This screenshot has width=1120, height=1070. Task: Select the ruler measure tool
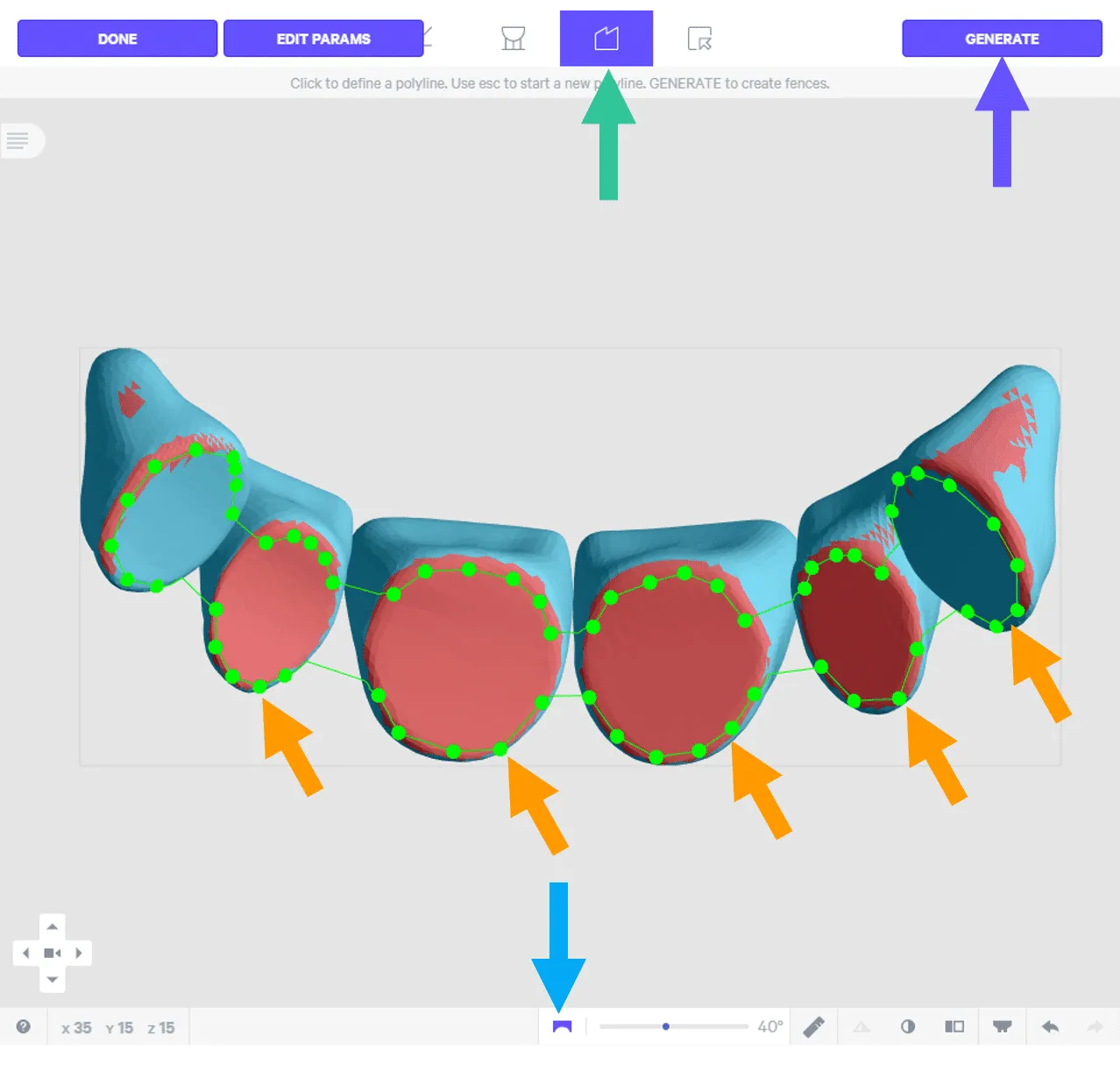[814, 1026]
